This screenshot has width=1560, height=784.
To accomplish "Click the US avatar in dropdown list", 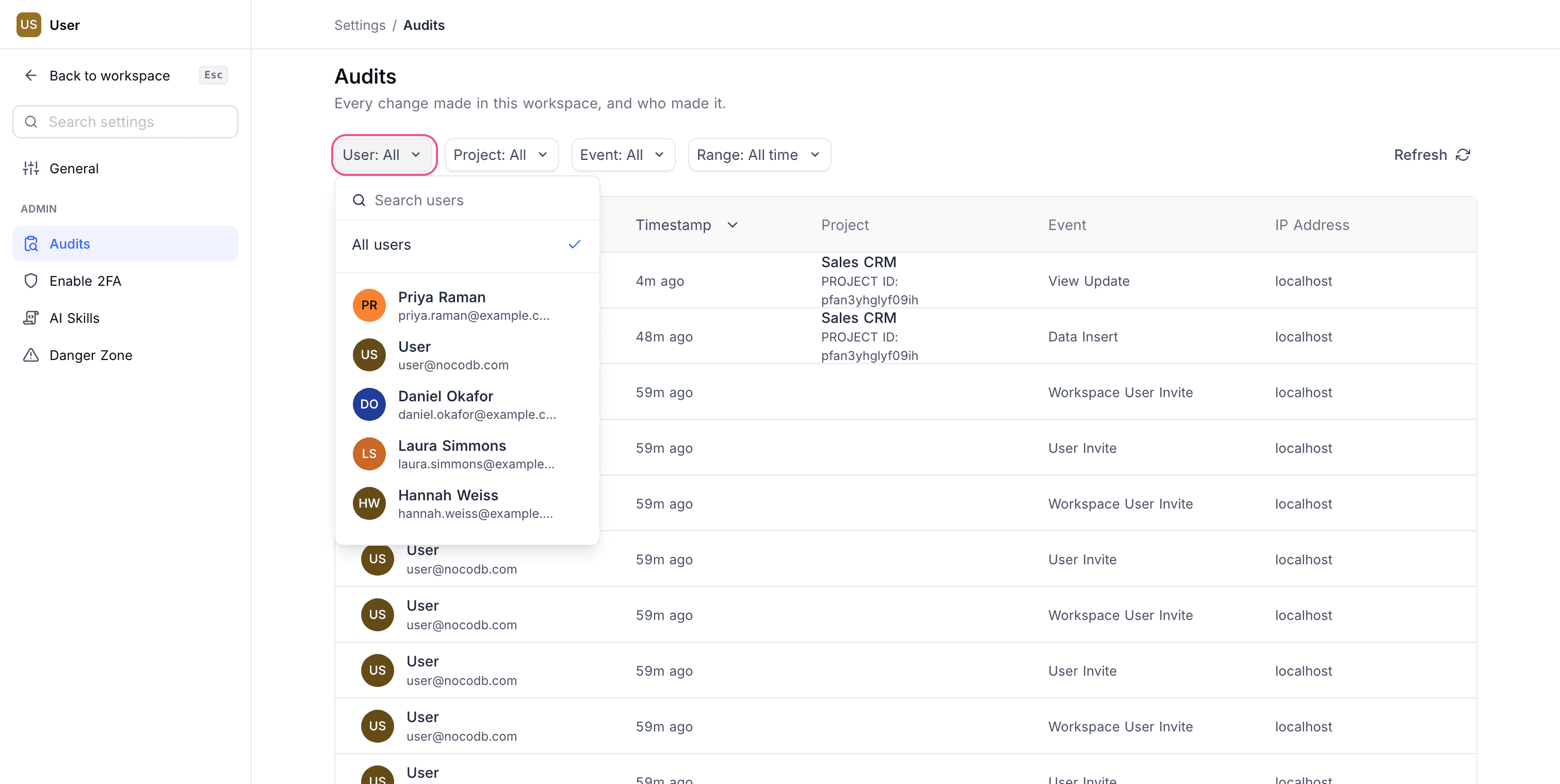I will pyautogui.click(x=369, y=355).
